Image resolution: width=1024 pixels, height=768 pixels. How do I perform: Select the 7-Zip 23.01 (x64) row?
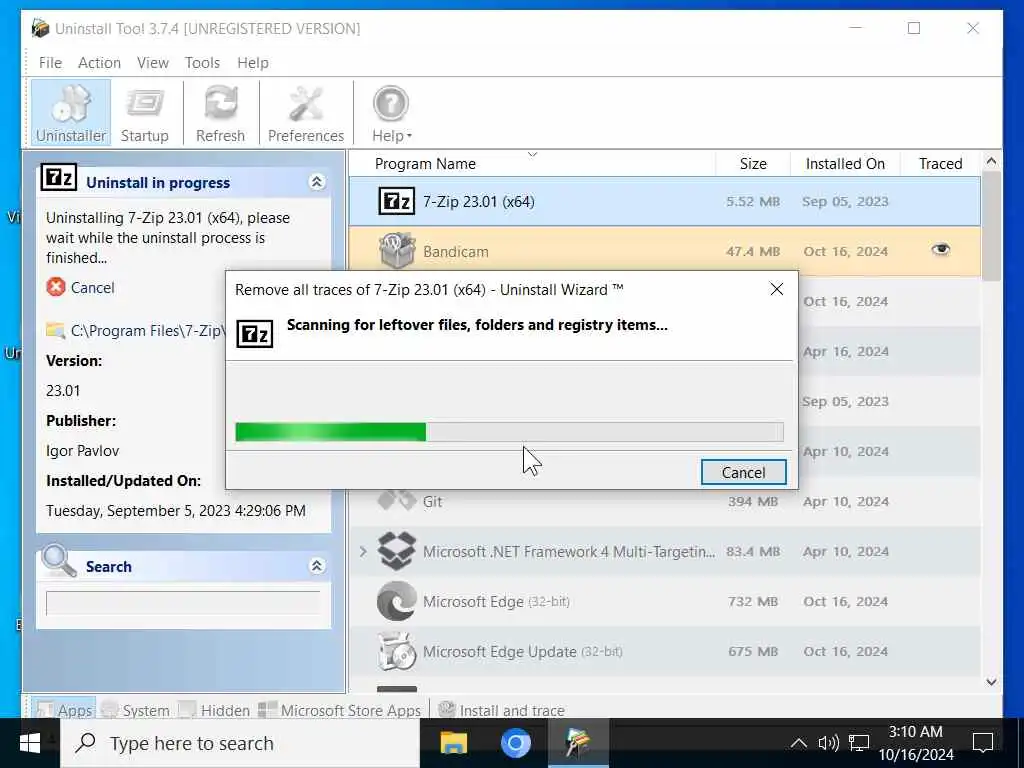tap(665, 201)
